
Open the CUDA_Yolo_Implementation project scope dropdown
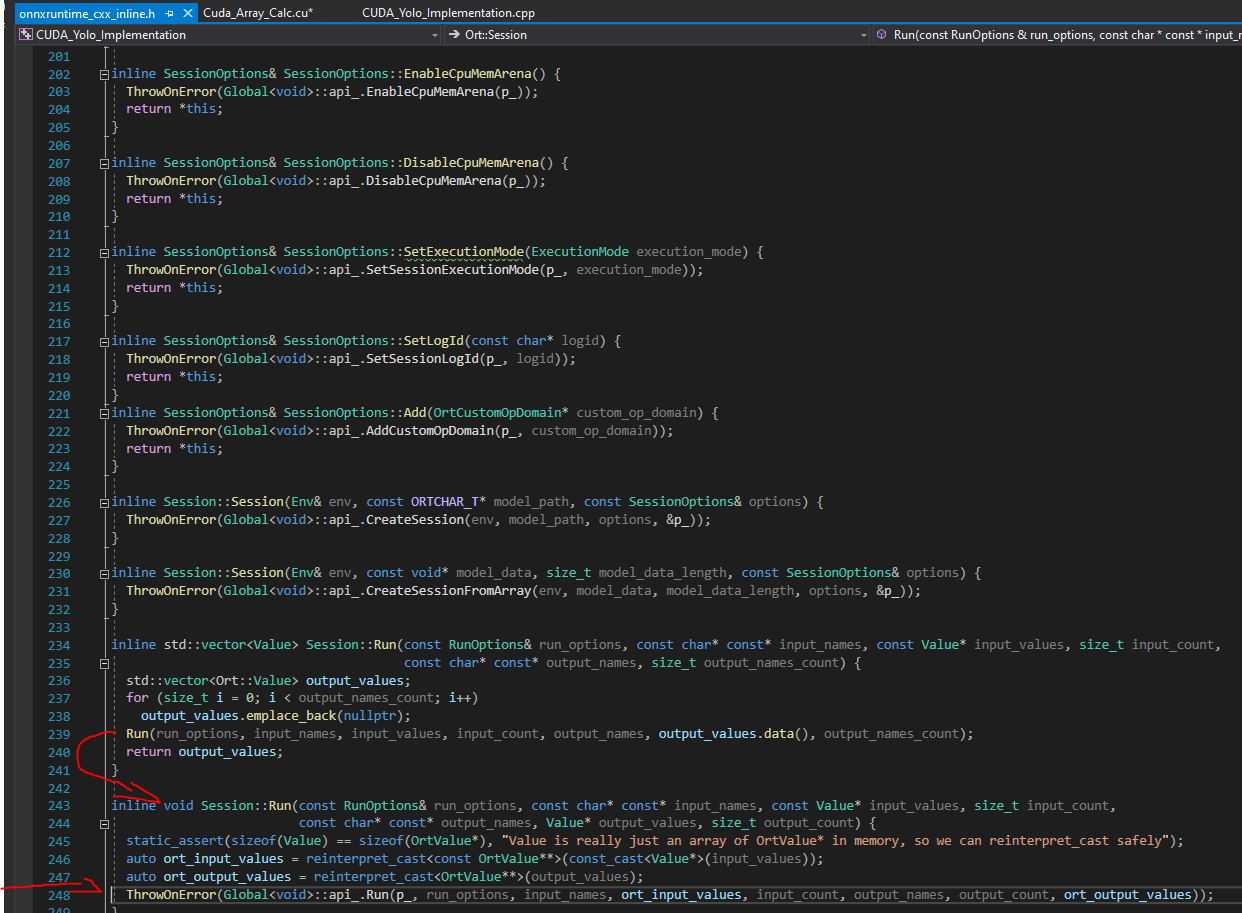click(x=228, y=34)
